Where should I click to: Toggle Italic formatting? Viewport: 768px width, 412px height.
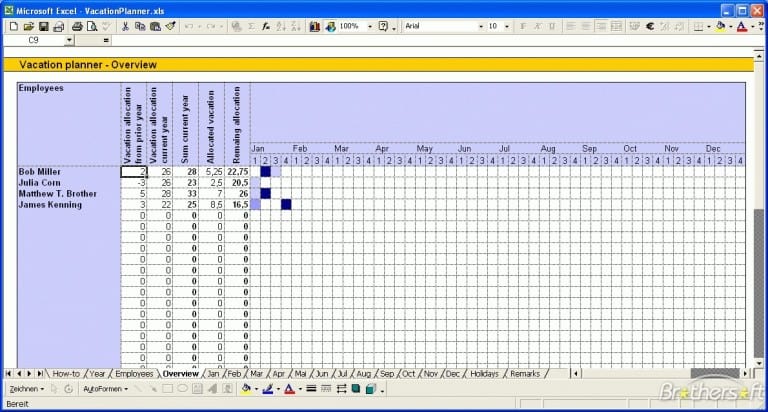[x=537, y=26]
